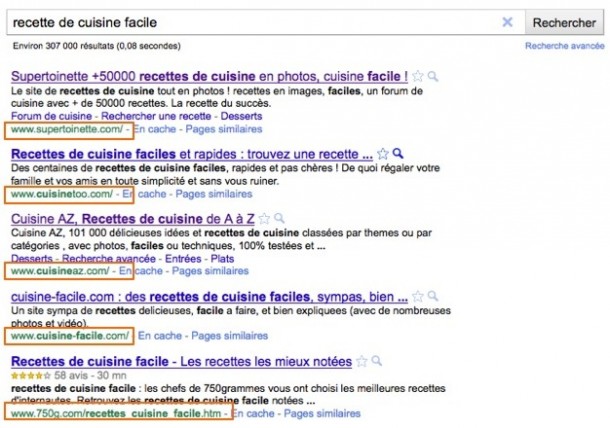610x428 pixels.
Task: Star the Supertoinette result
Action: (x=417, y=76)
